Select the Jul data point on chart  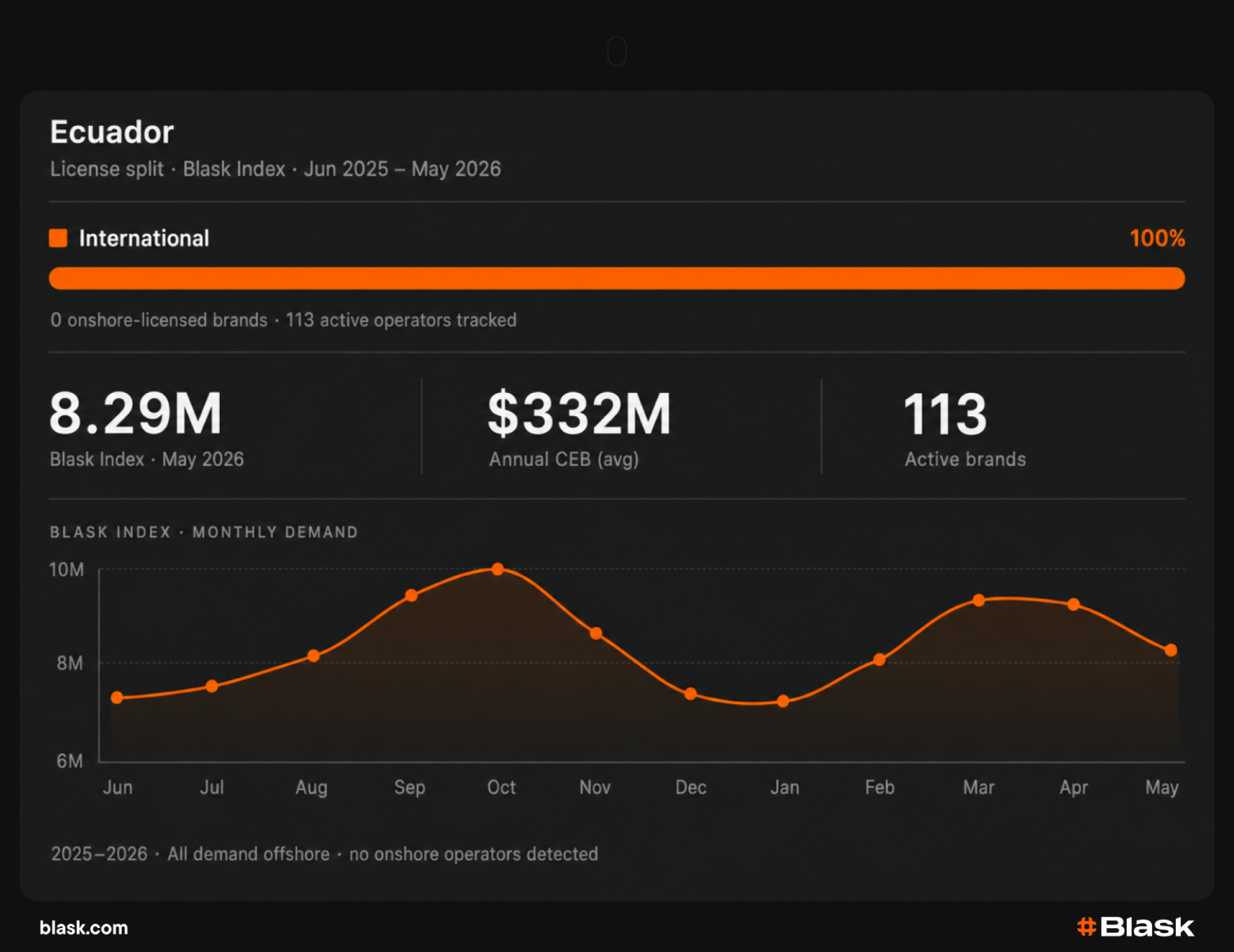(x=211, y=687)
